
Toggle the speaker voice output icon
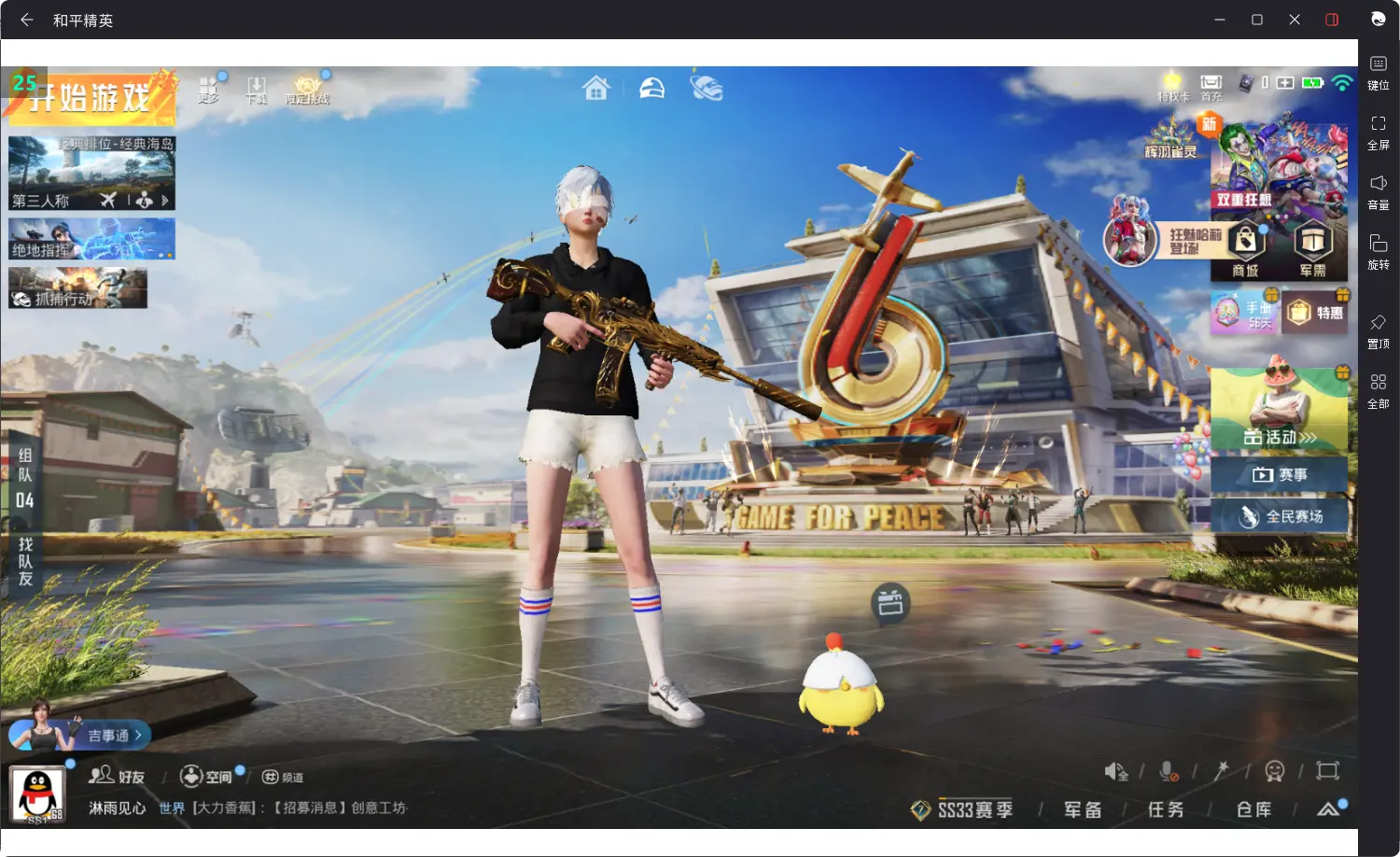1116,771
